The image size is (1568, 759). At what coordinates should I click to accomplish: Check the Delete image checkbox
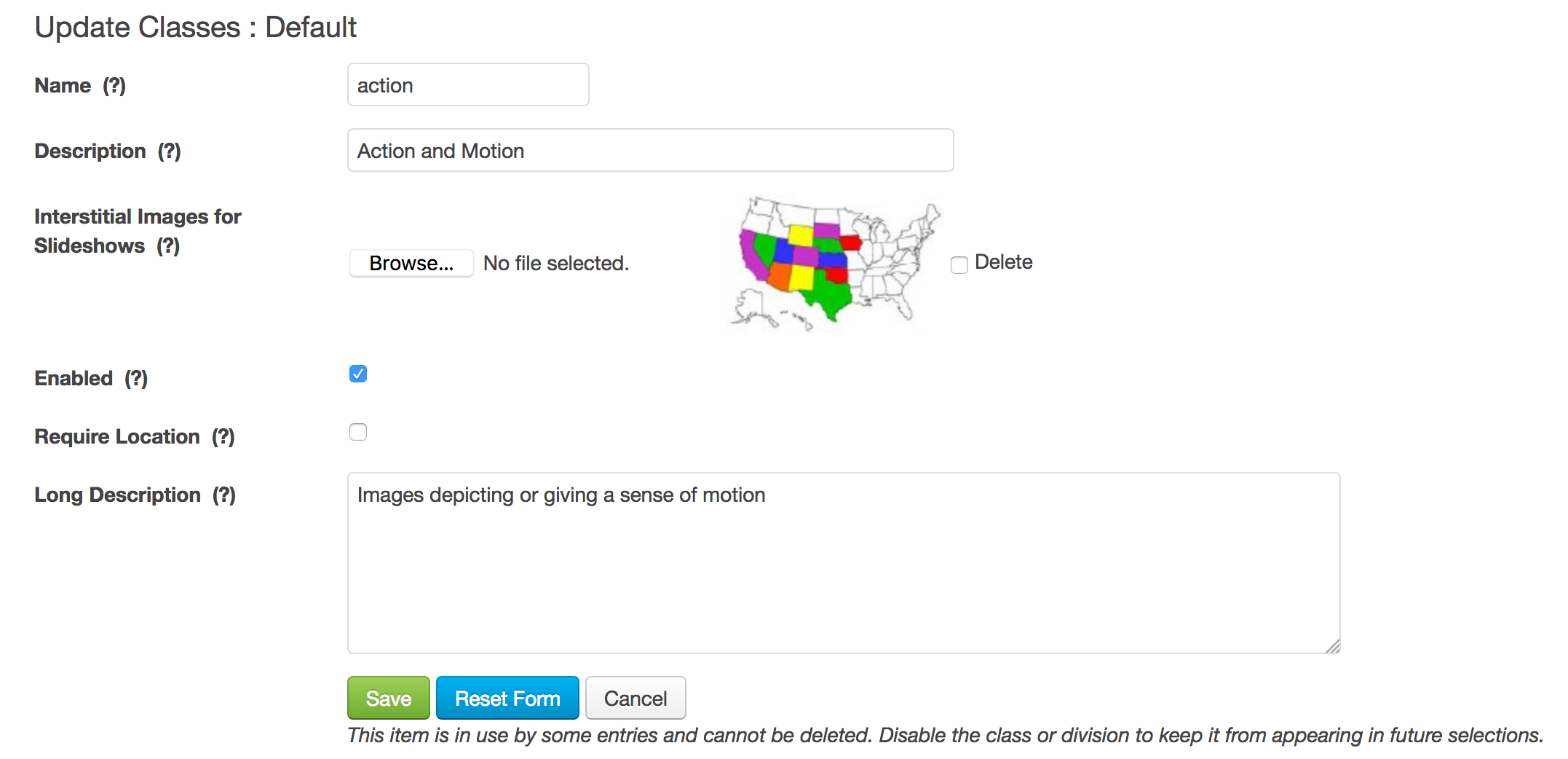[x=959, y=264]
